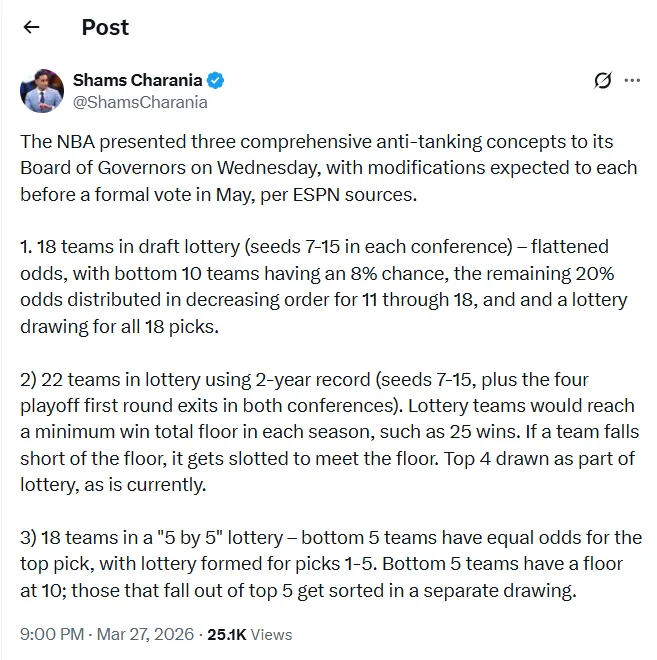
Task: Click the opening paragraph about anti-tanking concepts
Action: (x=329, y=168)
